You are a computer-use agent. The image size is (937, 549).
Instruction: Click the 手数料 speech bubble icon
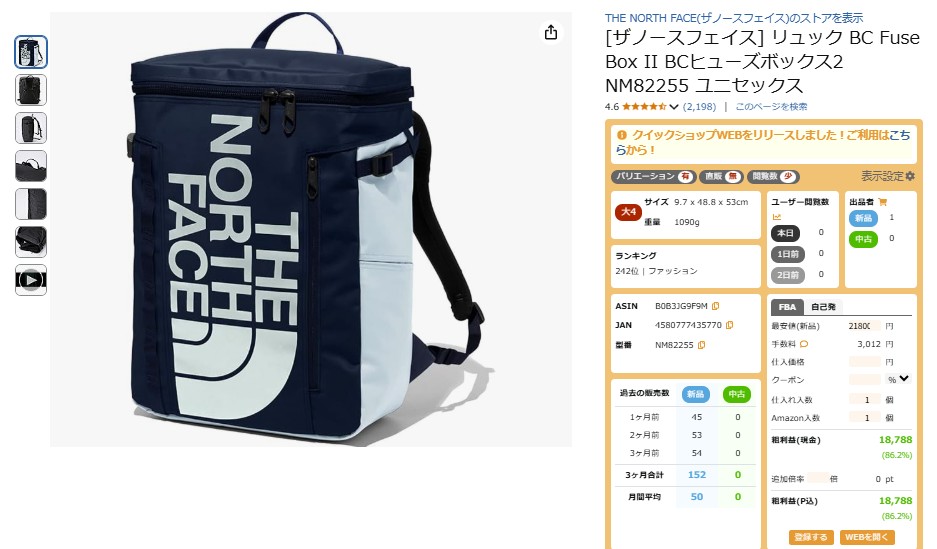(804, 344)
